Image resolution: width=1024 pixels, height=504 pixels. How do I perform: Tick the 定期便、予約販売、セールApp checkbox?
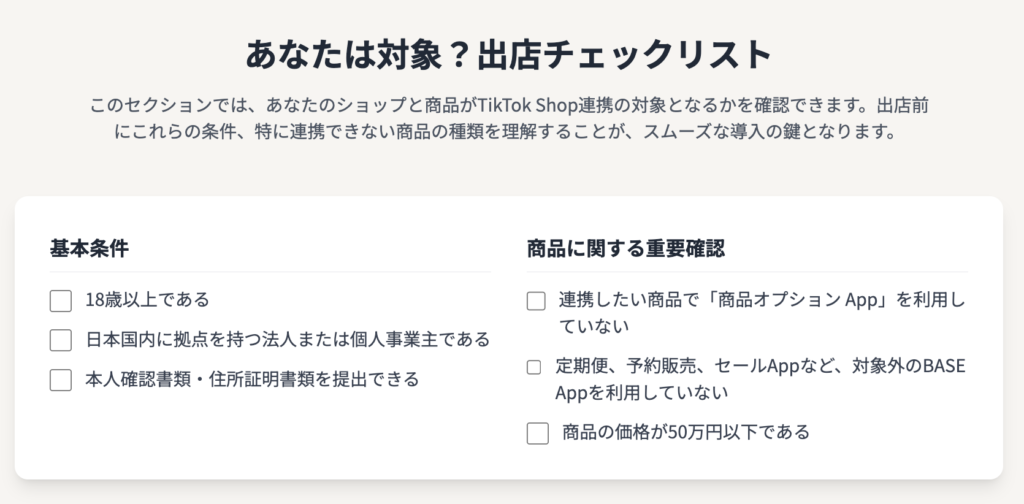point(534,368)
